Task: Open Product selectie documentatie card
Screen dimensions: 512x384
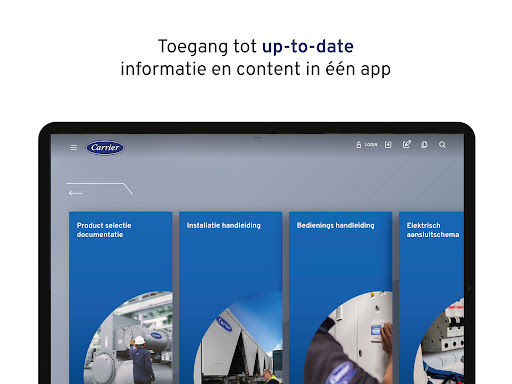Action: (121, 298)
